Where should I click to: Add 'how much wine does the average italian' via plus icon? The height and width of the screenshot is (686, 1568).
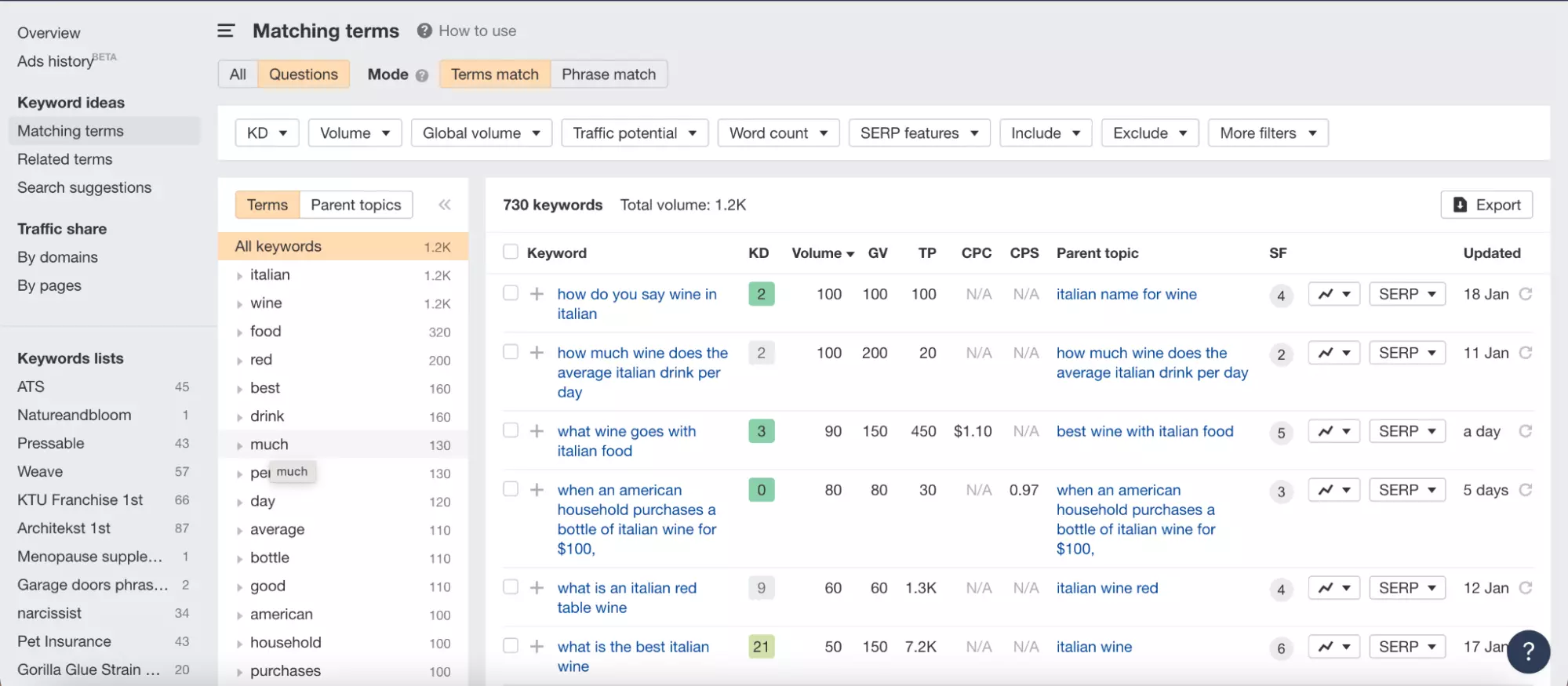click(x=537, y=353)
